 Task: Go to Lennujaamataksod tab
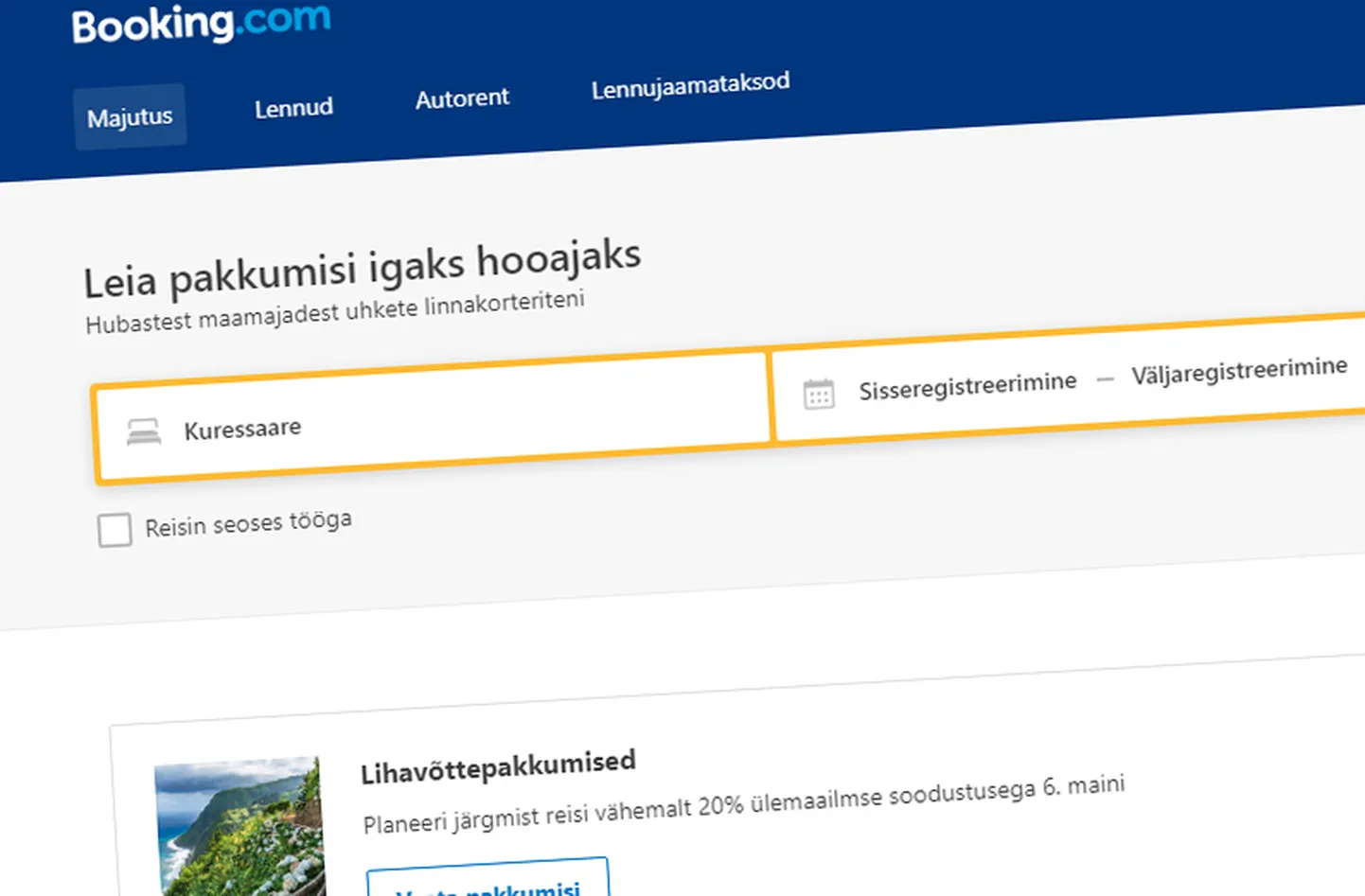click(690, 85)
